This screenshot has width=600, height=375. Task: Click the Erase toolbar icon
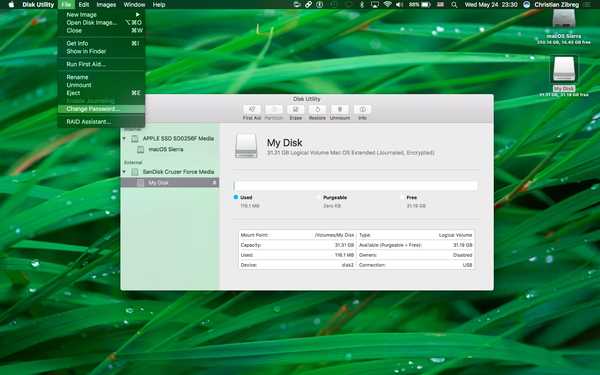click(x=295, y=109)
